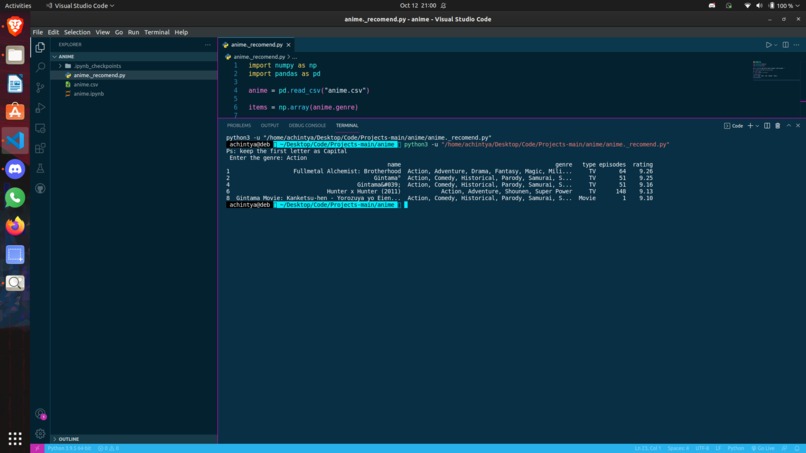Click the Code terminal label
Screen dimensions: 806x453
click(734, 125)
